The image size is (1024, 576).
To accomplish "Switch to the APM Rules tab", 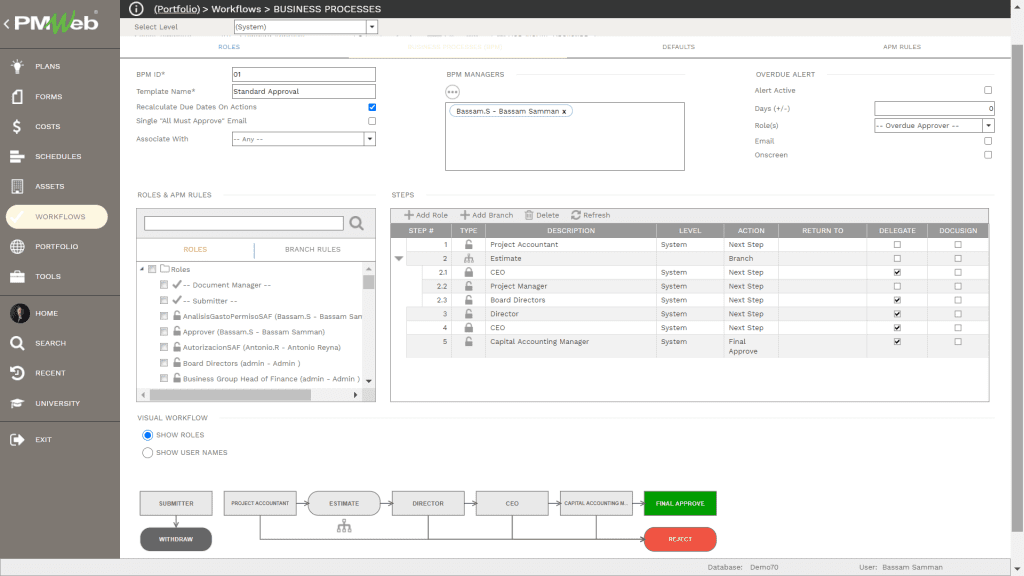I will pos(902,47).
